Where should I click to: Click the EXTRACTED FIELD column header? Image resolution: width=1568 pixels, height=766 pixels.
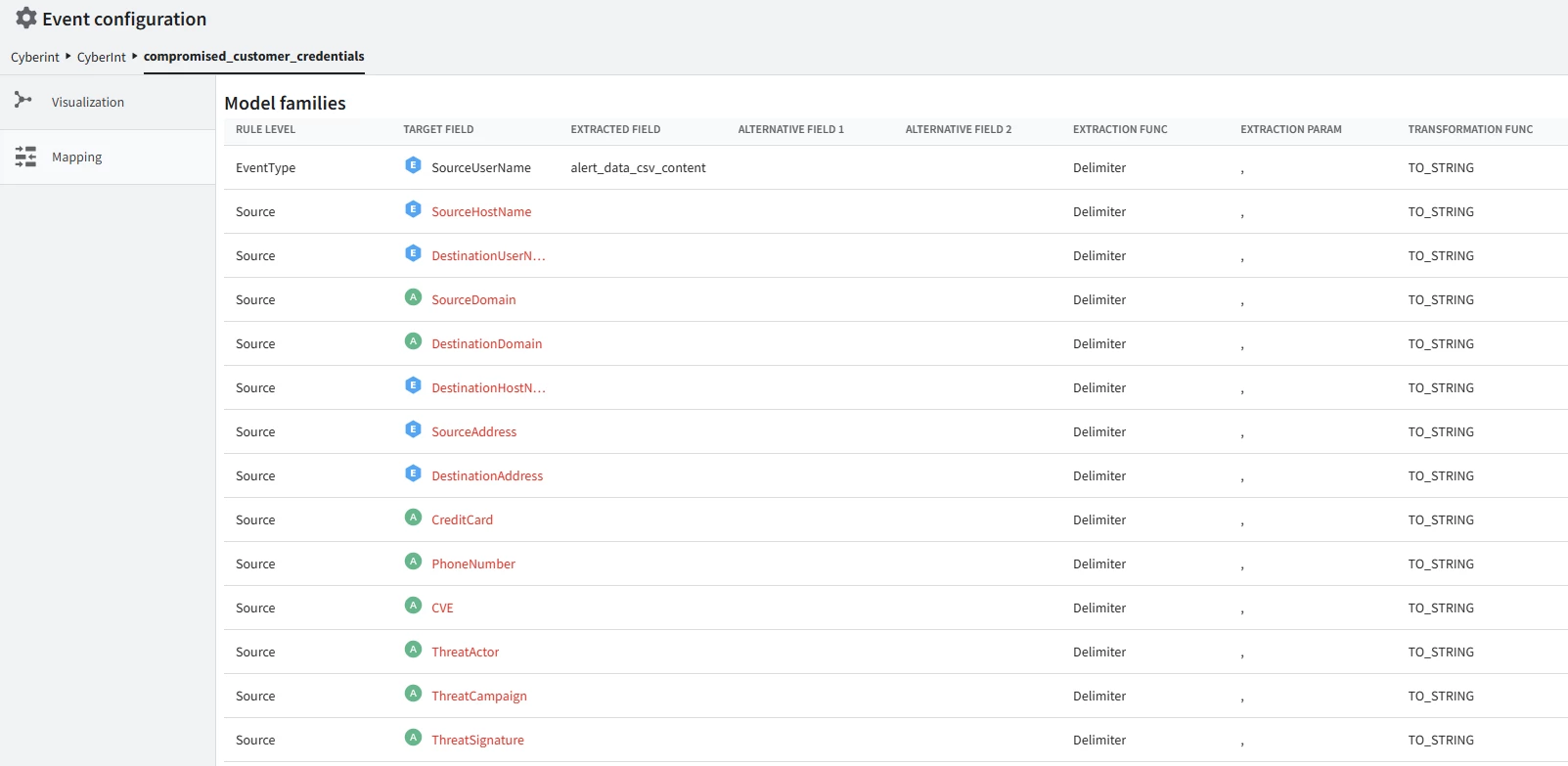[x=615, y=129]
